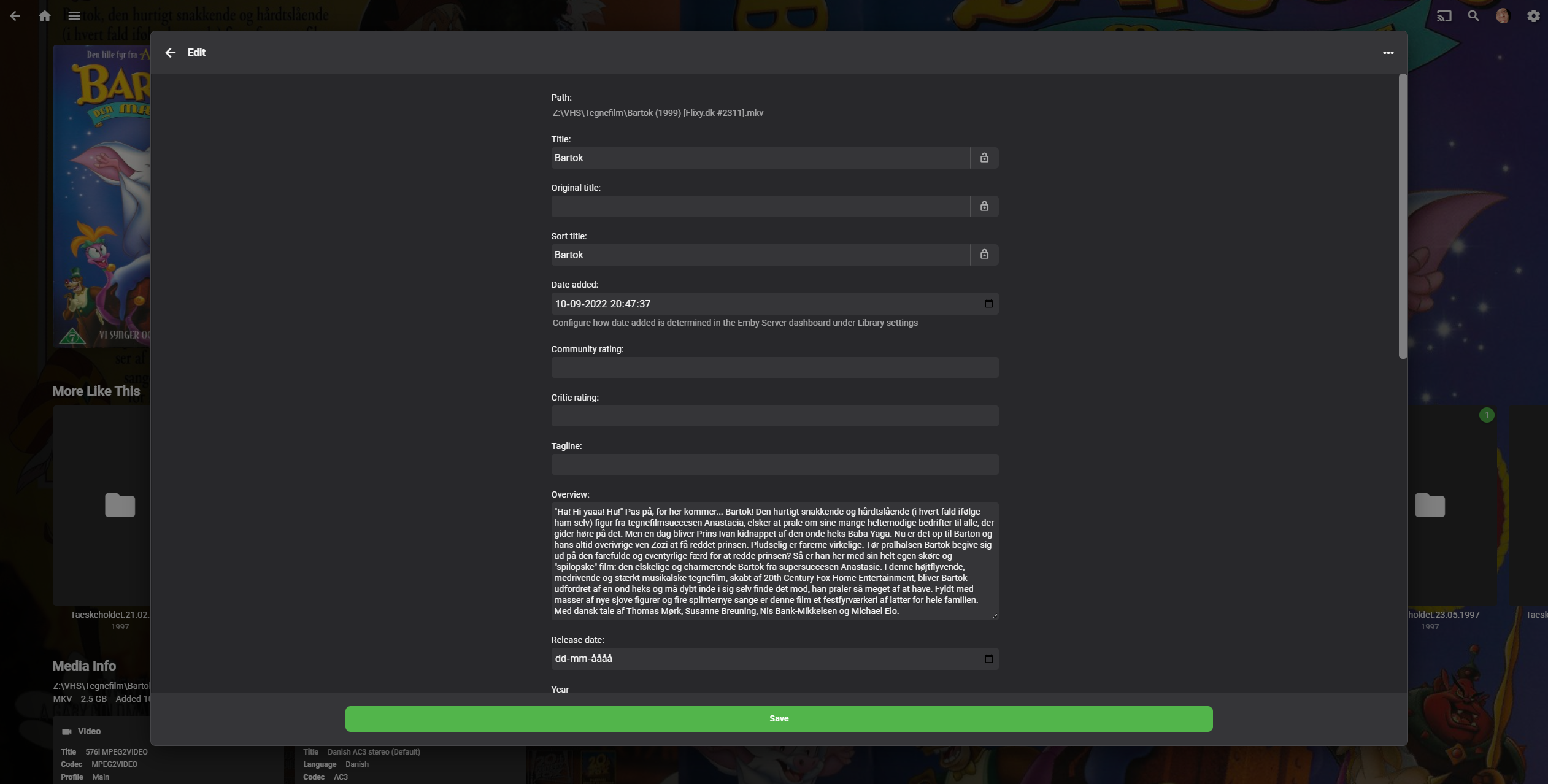1548x784 pixels.
Task: Open the navigation hamburger menu
Action: click(x=75, y=15)
